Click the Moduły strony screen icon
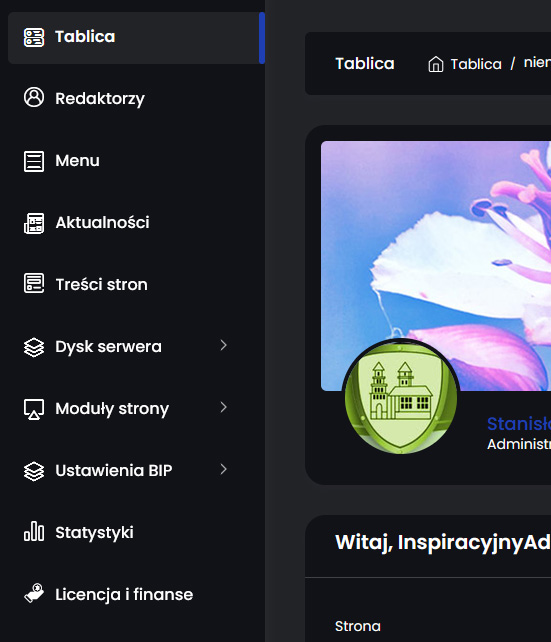 point(34,409)
